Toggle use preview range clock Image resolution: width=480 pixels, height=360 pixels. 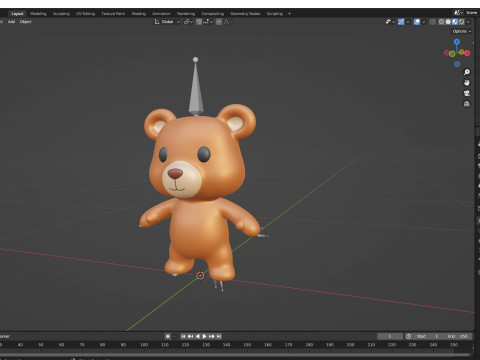(x=408, y=336)
